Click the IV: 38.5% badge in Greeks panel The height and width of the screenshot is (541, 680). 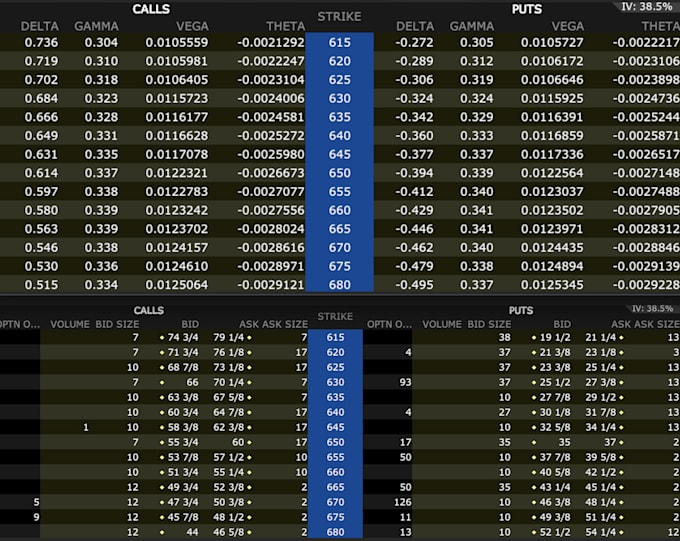point(646,7)
